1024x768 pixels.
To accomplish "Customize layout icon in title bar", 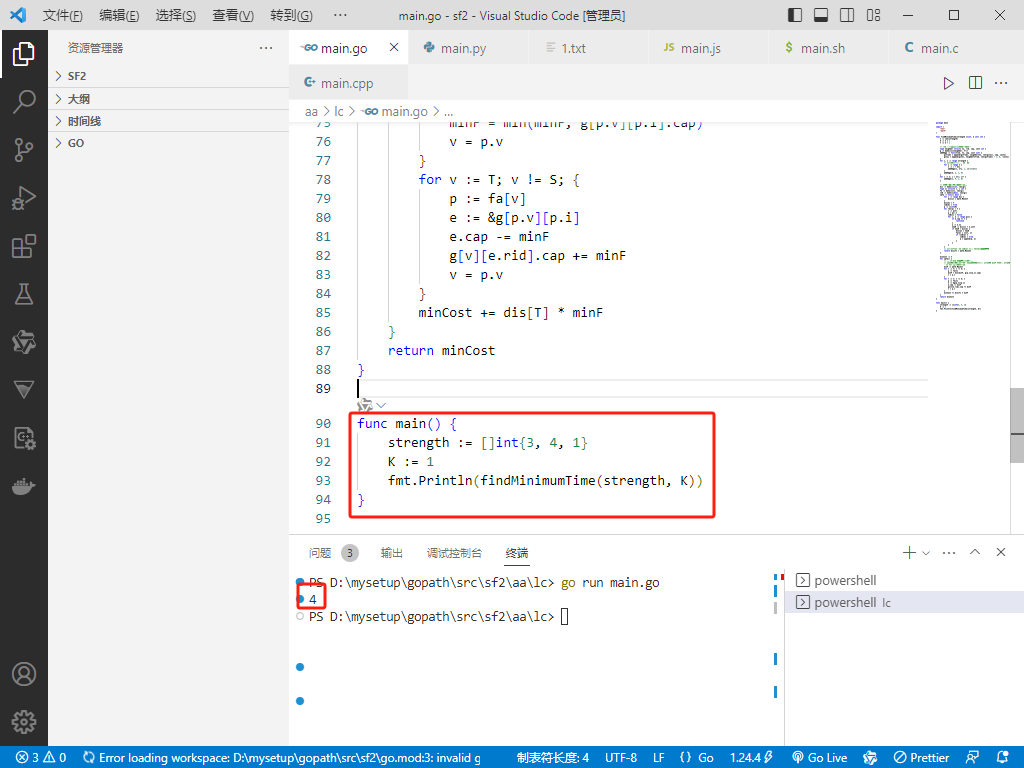I will click(873, 15).
